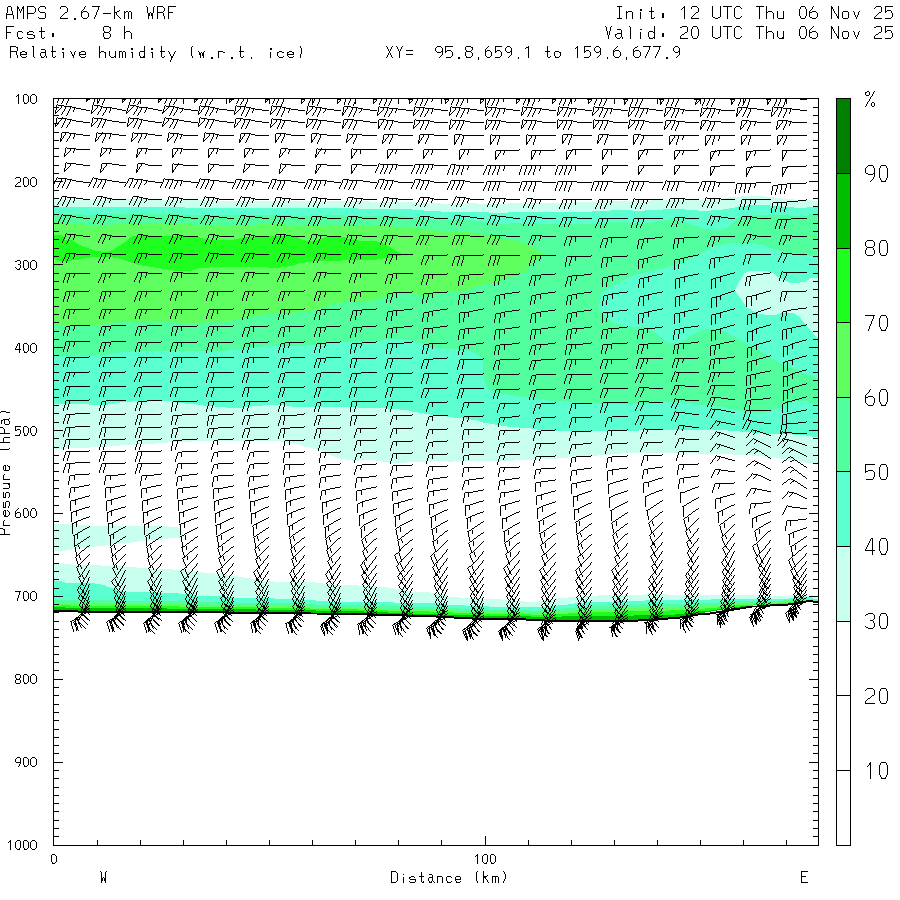Screen dimensions: 900x900
Task: Select the colorbar band between 50 and 60
Action: (x=843, y=435)
